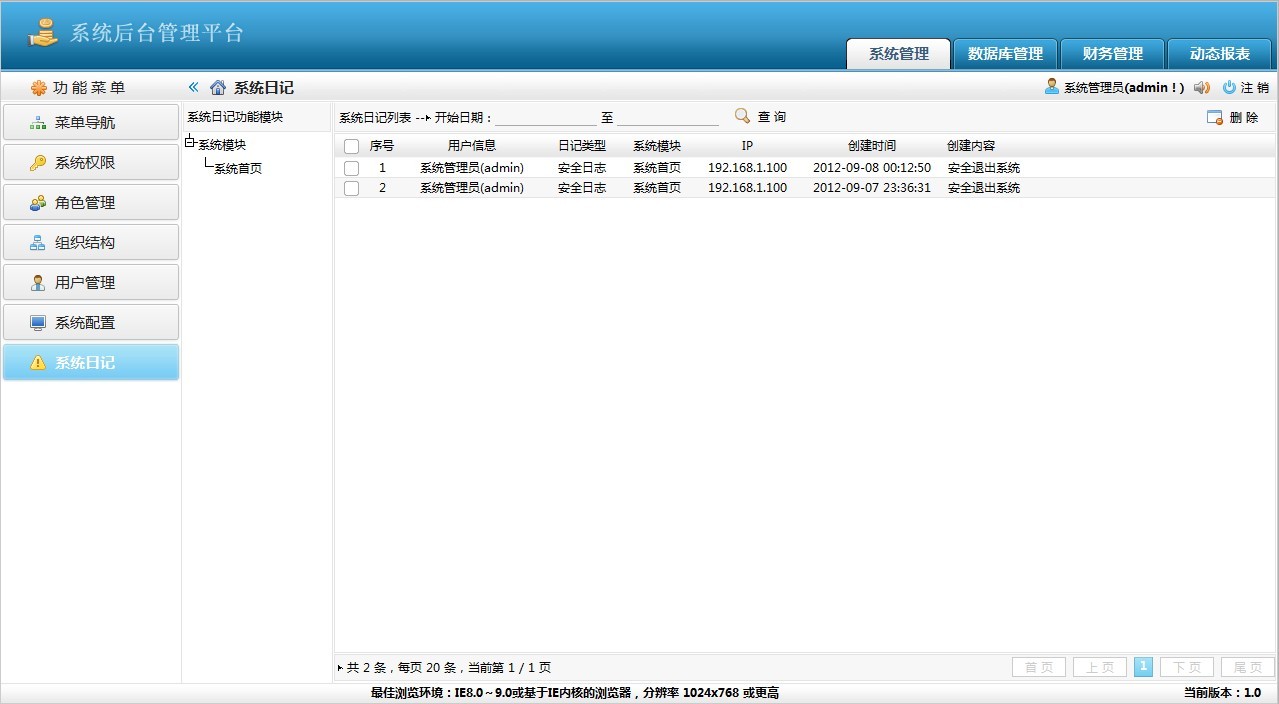This screenshot has height=704, width=1279.
Task: Open the 动态报表 tab
Action: point(1219,53)
